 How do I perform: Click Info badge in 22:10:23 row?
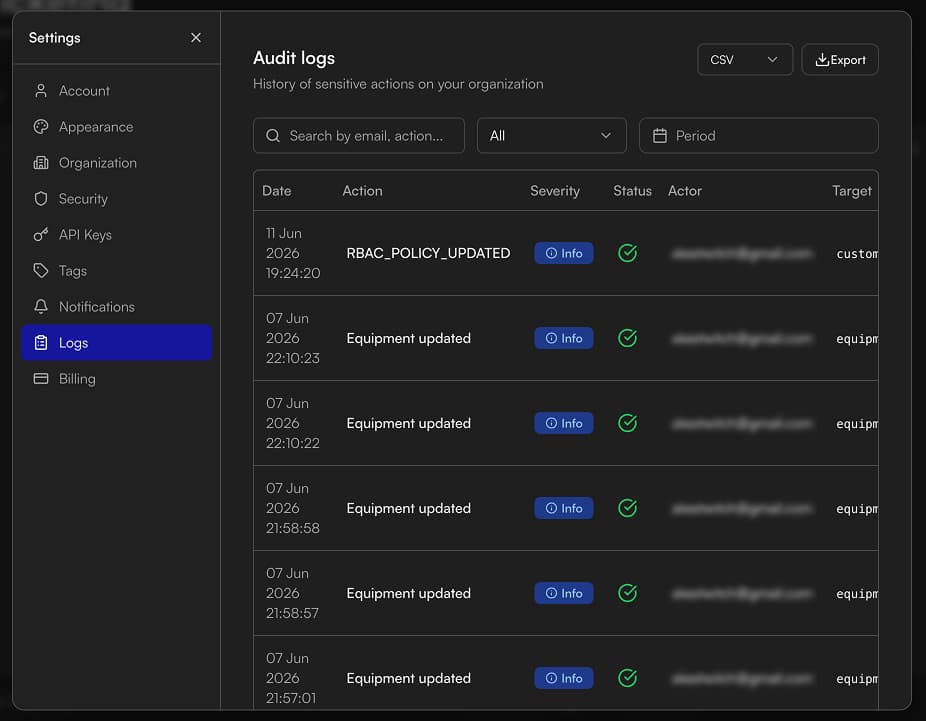(563, 338)
